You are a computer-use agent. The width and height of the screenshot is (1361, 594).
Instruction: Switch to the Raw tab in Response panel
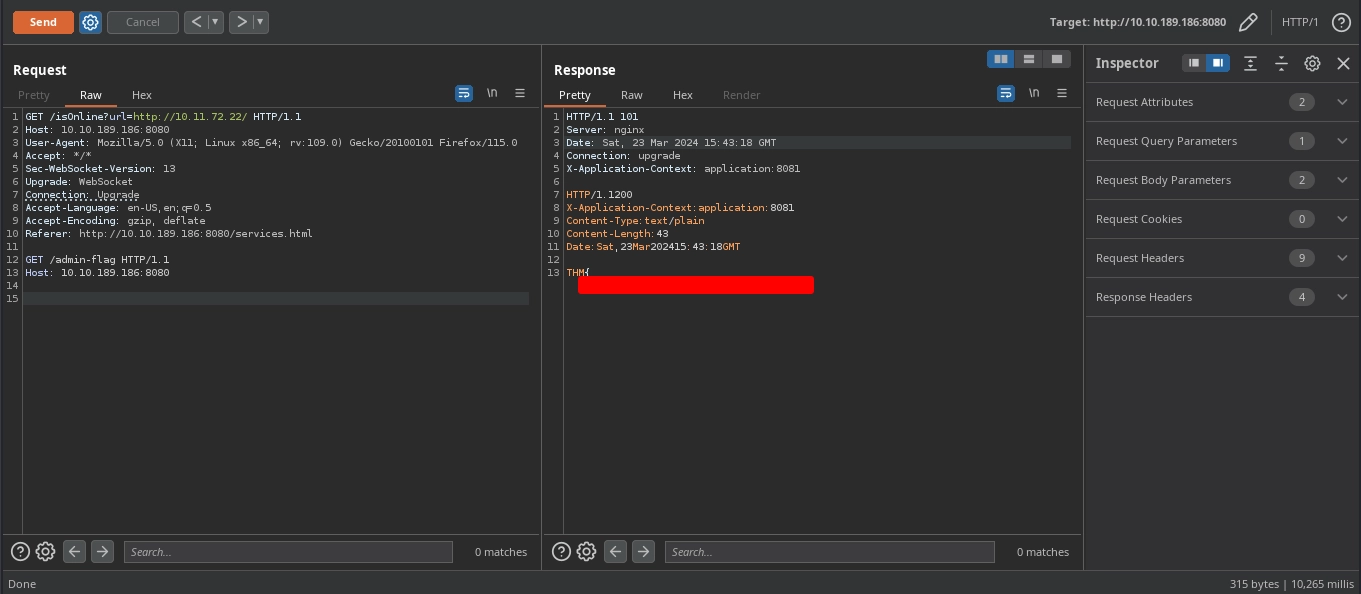pyautogui.click(x=631, y=95)
